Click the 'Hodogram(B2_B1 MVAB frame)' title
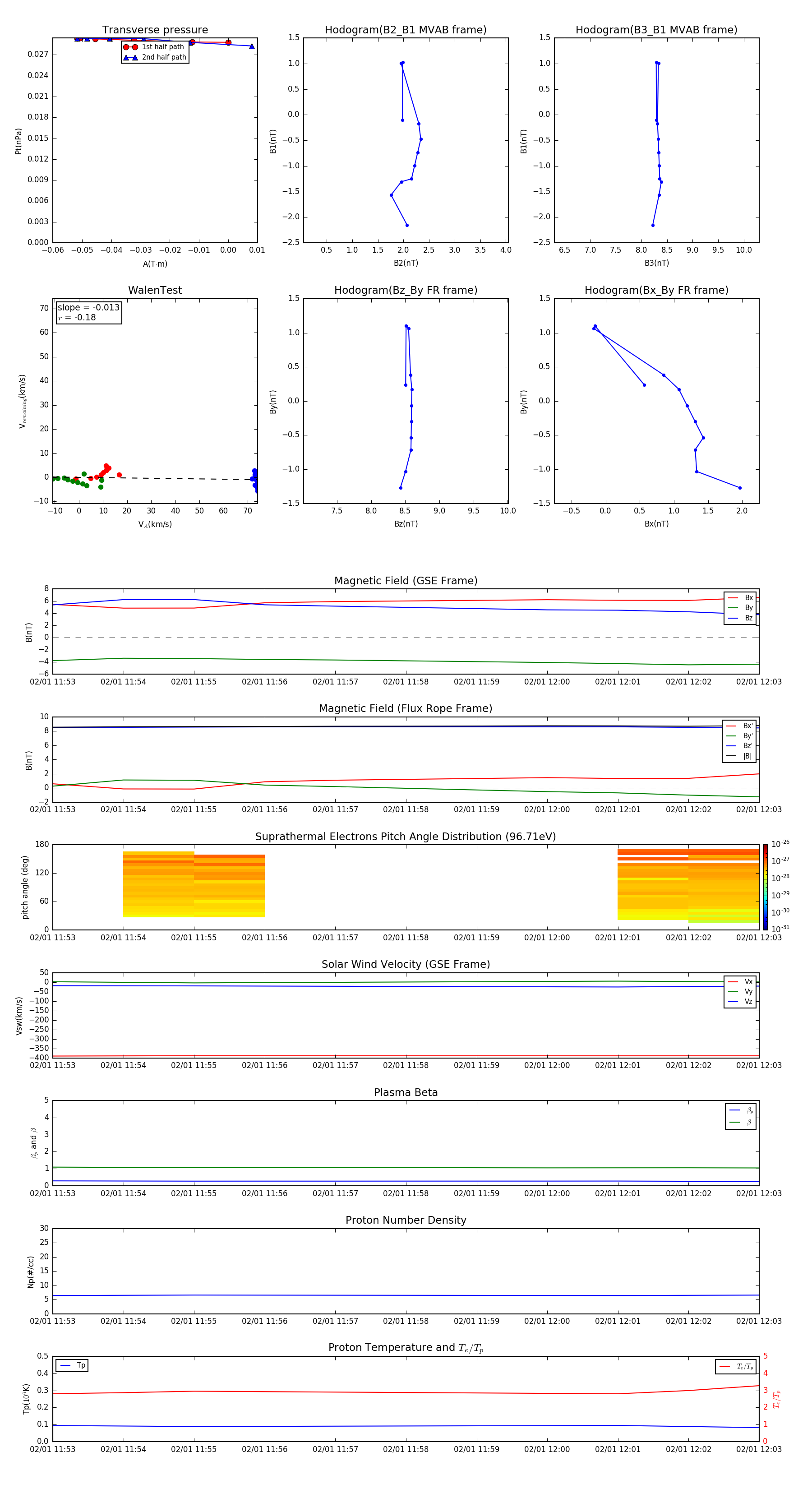This screenshot has height=1489, width=812. [406, 30]
